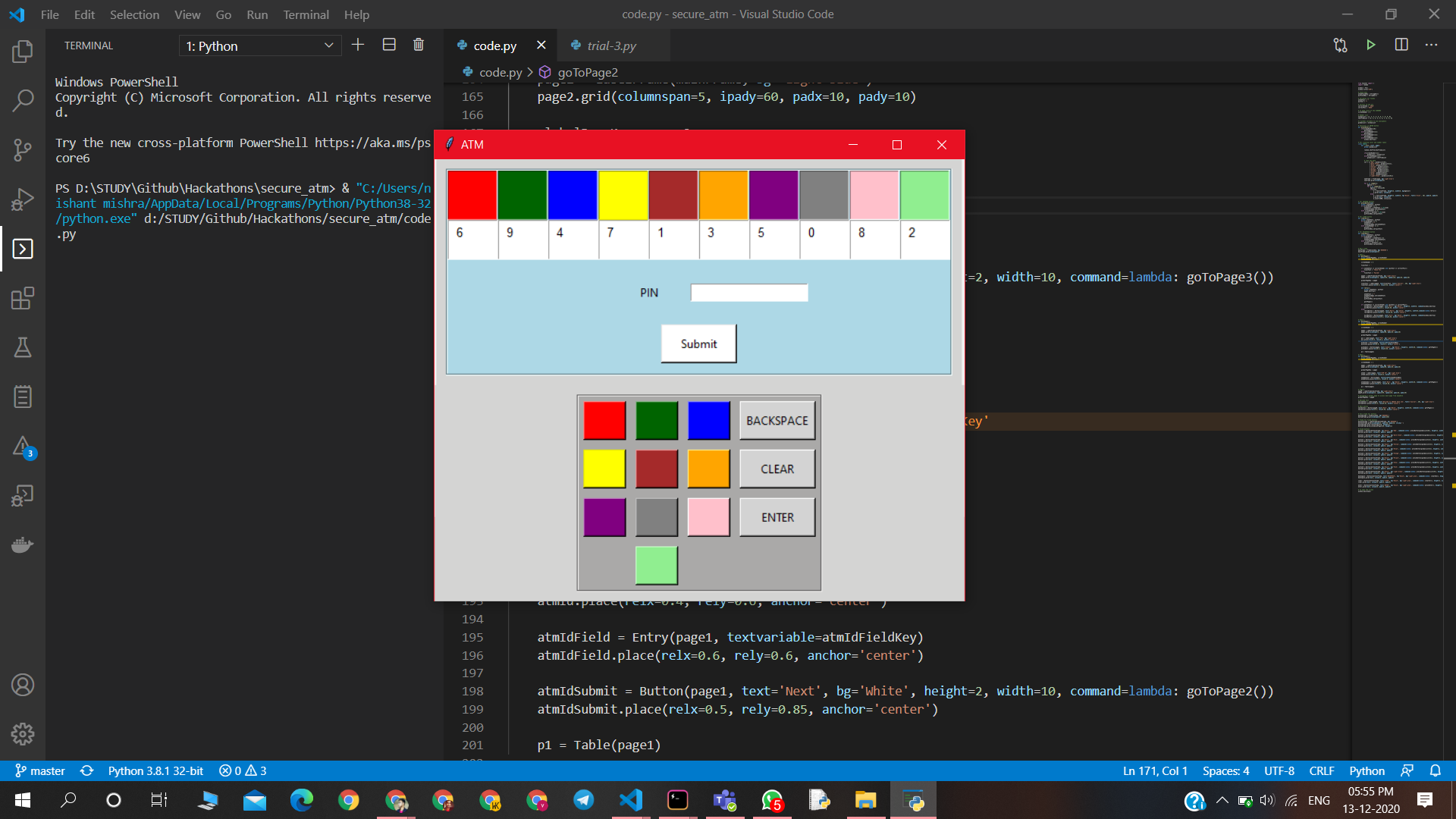This screenshot has width=1456, height=819.
Task: Open the Search view in activity bar
Action: (x=23, y=100)
